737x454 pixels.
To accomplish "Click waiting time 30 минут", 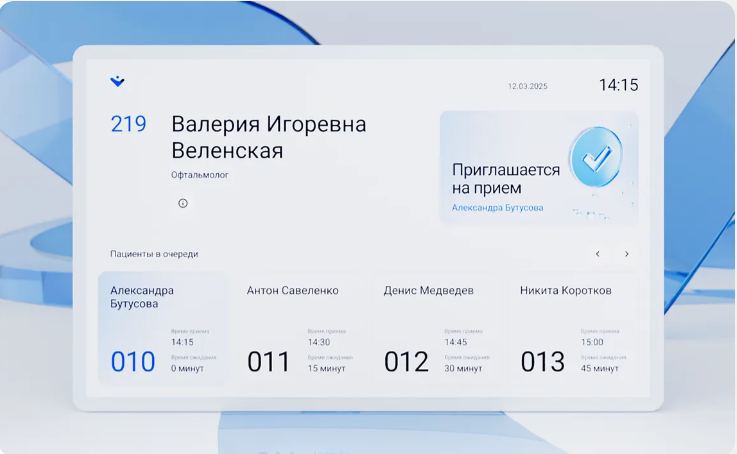I will pos(463,368).
